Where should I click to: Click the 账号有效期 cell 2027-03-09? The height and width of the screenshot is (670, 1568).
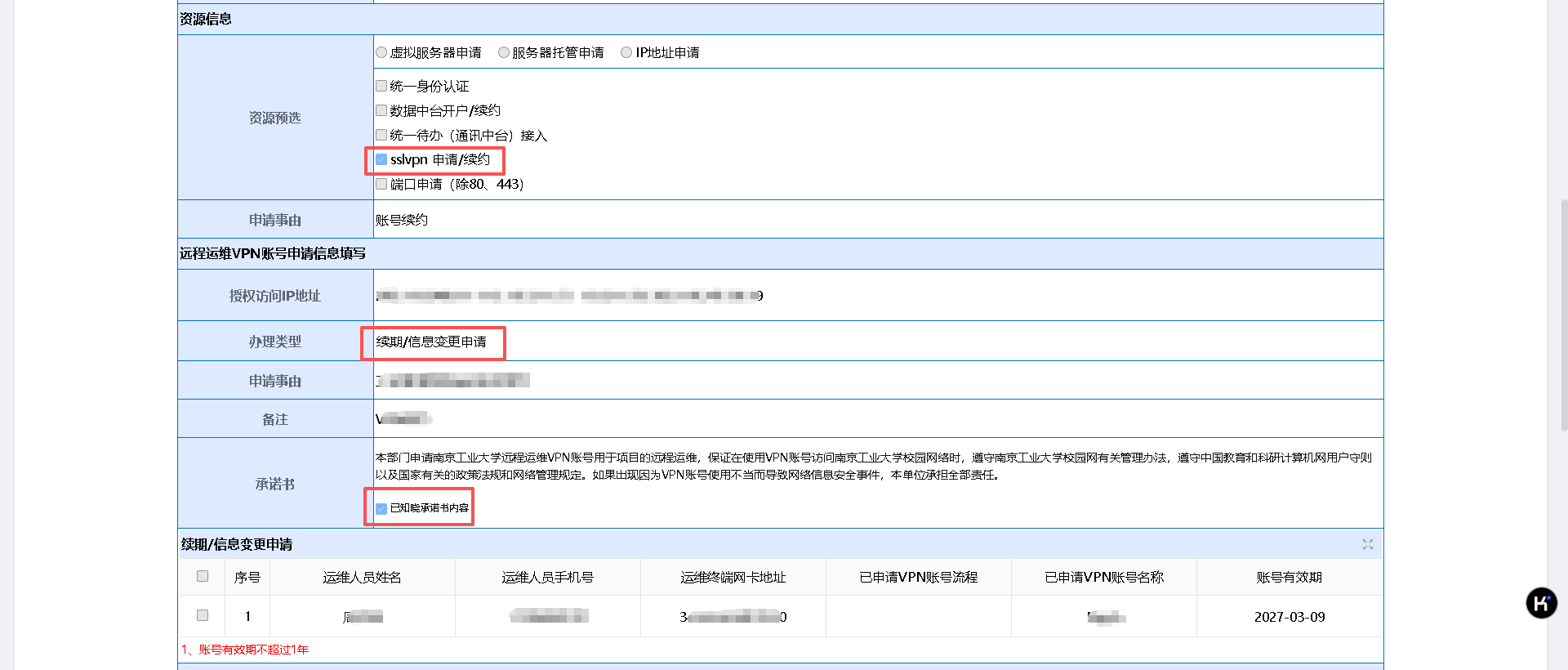pos(1289,617)
